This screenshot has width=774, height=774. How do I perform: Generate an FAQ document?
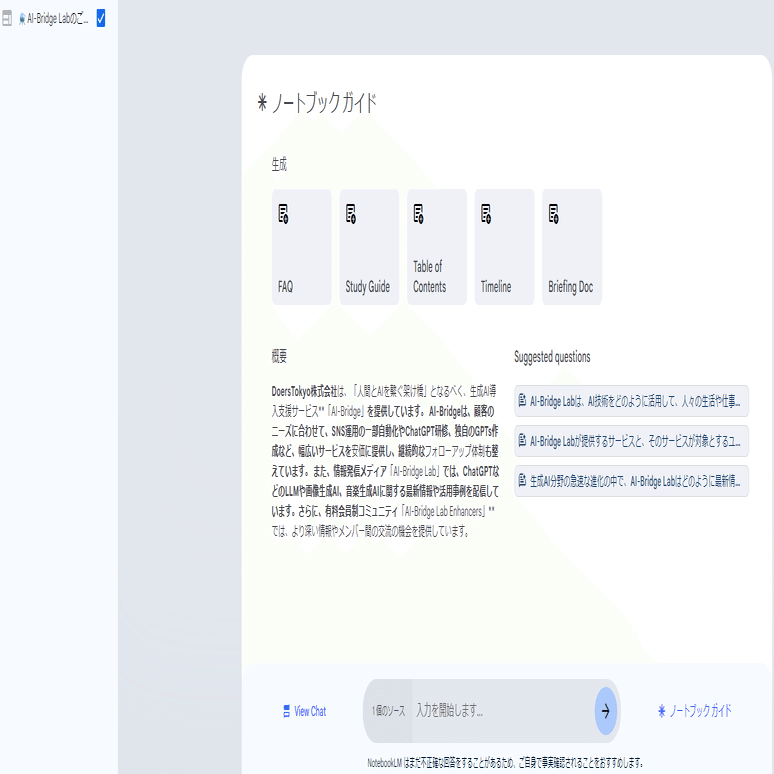301,247
